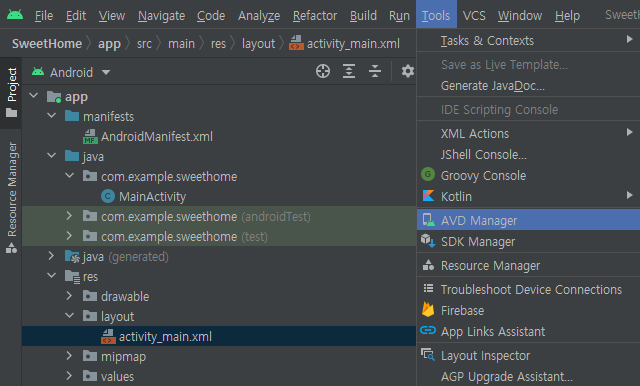This screenshot has width=640, height=386.
Task: Collapse the app module node
Action: [x=34, y=96]
